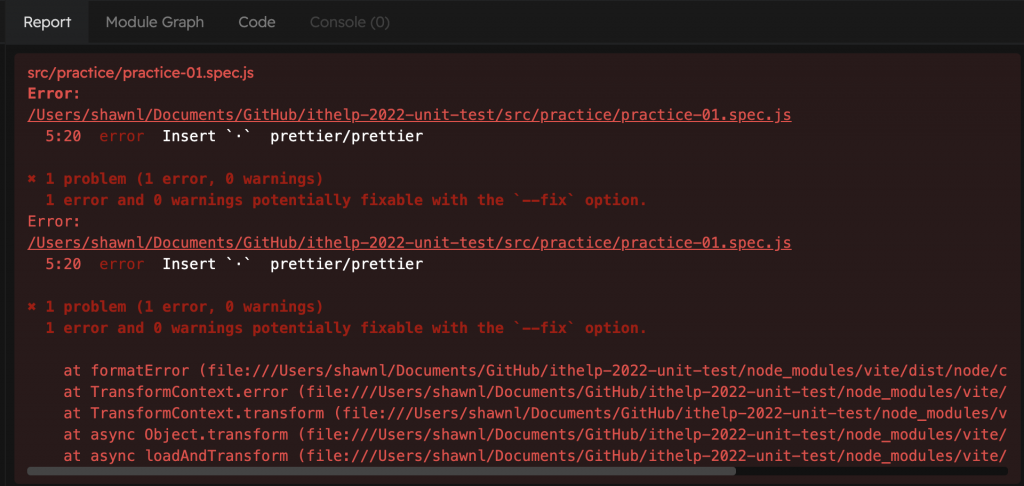The height and width of the screenshot is (486, 1024).
Task: Click the "at formatError" stack trace line
Action: point(530,371)
